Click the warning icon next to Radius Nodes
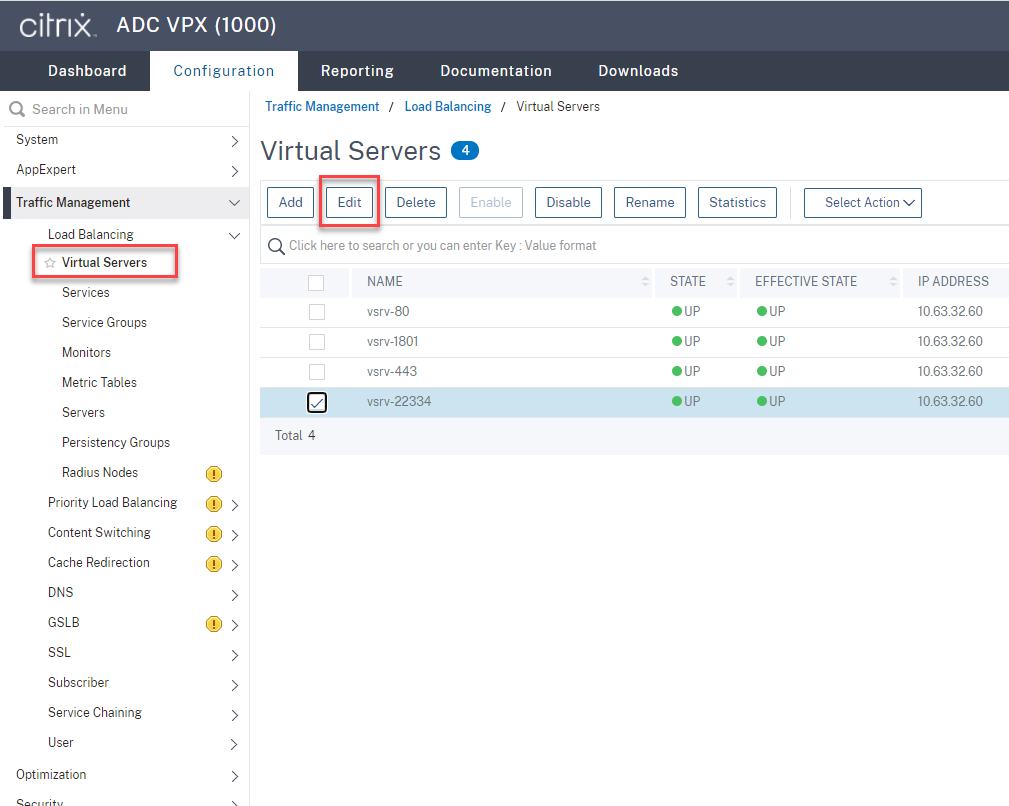The width and height of the screenshot is (1009, 806). [213, 472]
